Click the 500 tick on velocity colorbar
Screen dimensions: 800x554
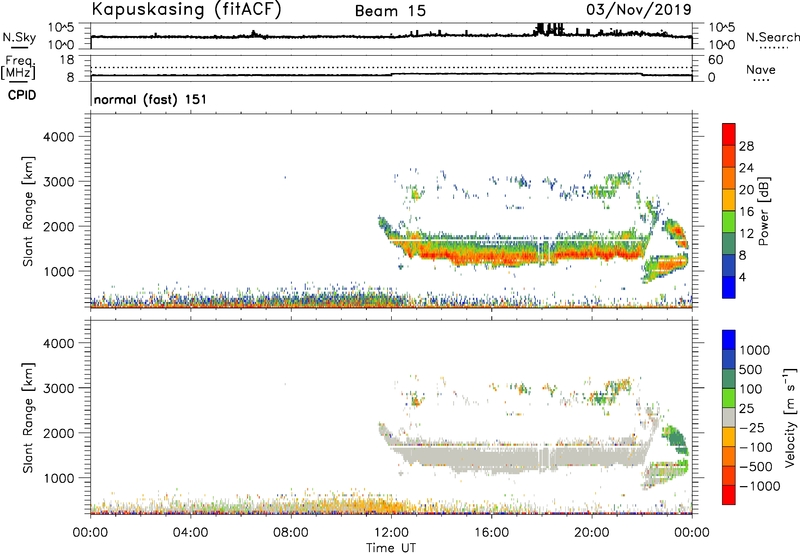(x=751, y=369)
